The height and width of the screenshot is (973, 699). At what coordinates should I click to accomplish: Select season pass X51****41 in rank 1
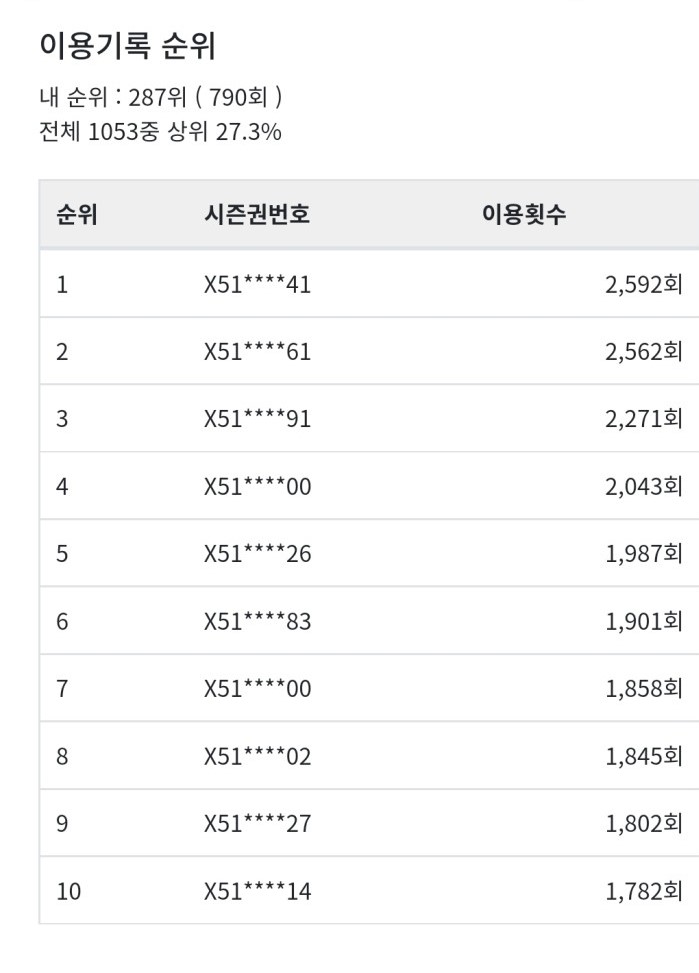point(258,285)
